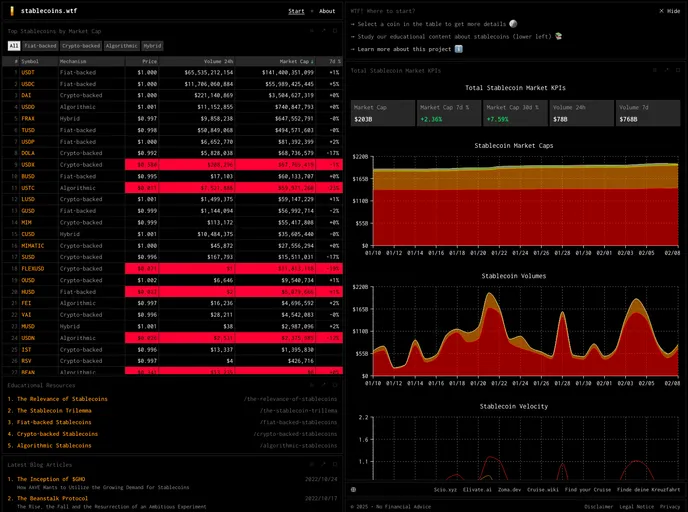The height and width of the screenshot is (512, 688).
Task: Select the FRAX coin row
Action: pyautogui.click(x=172, y=118)
